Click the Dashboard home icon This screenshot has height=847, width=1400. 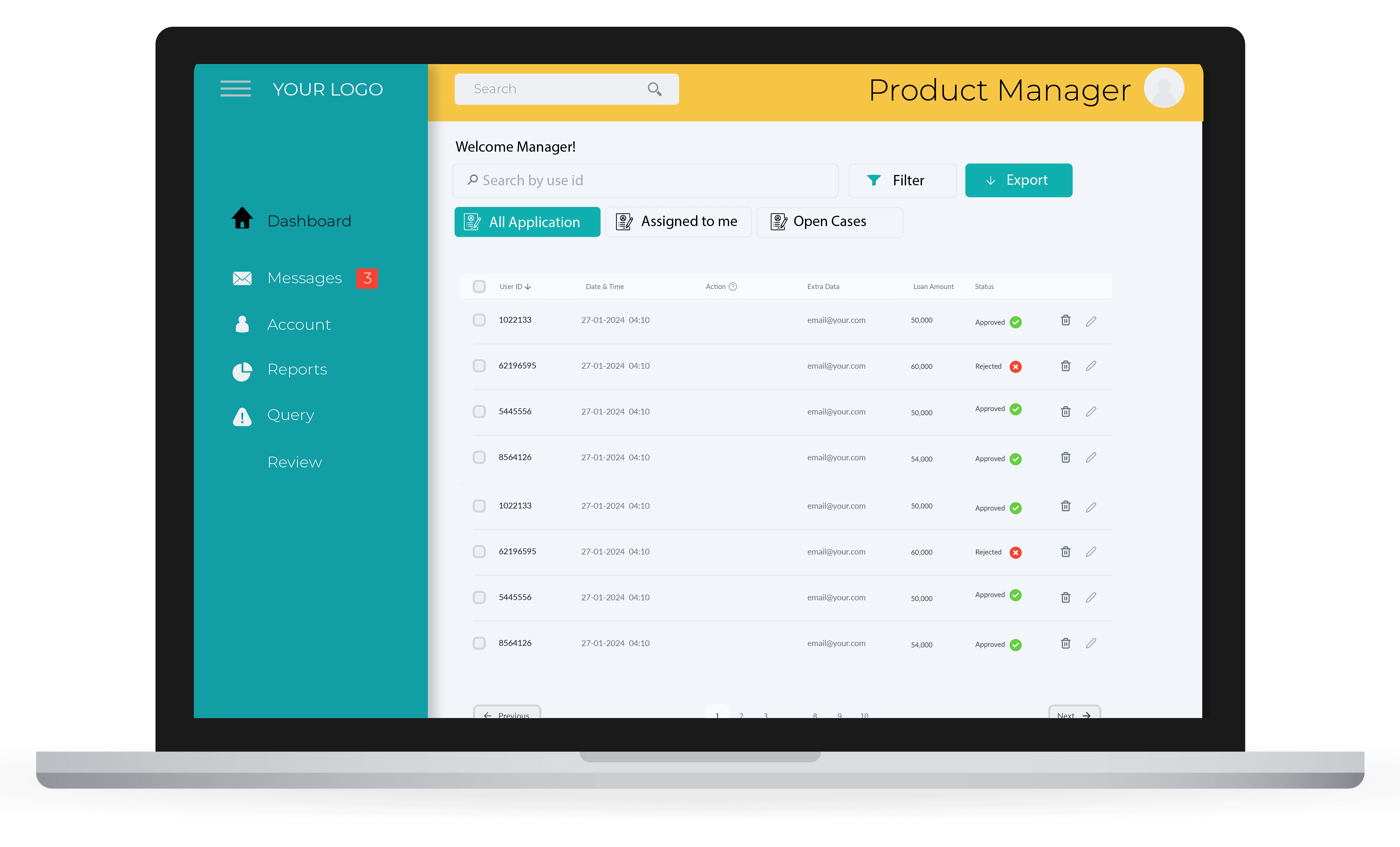coord(242,218)
